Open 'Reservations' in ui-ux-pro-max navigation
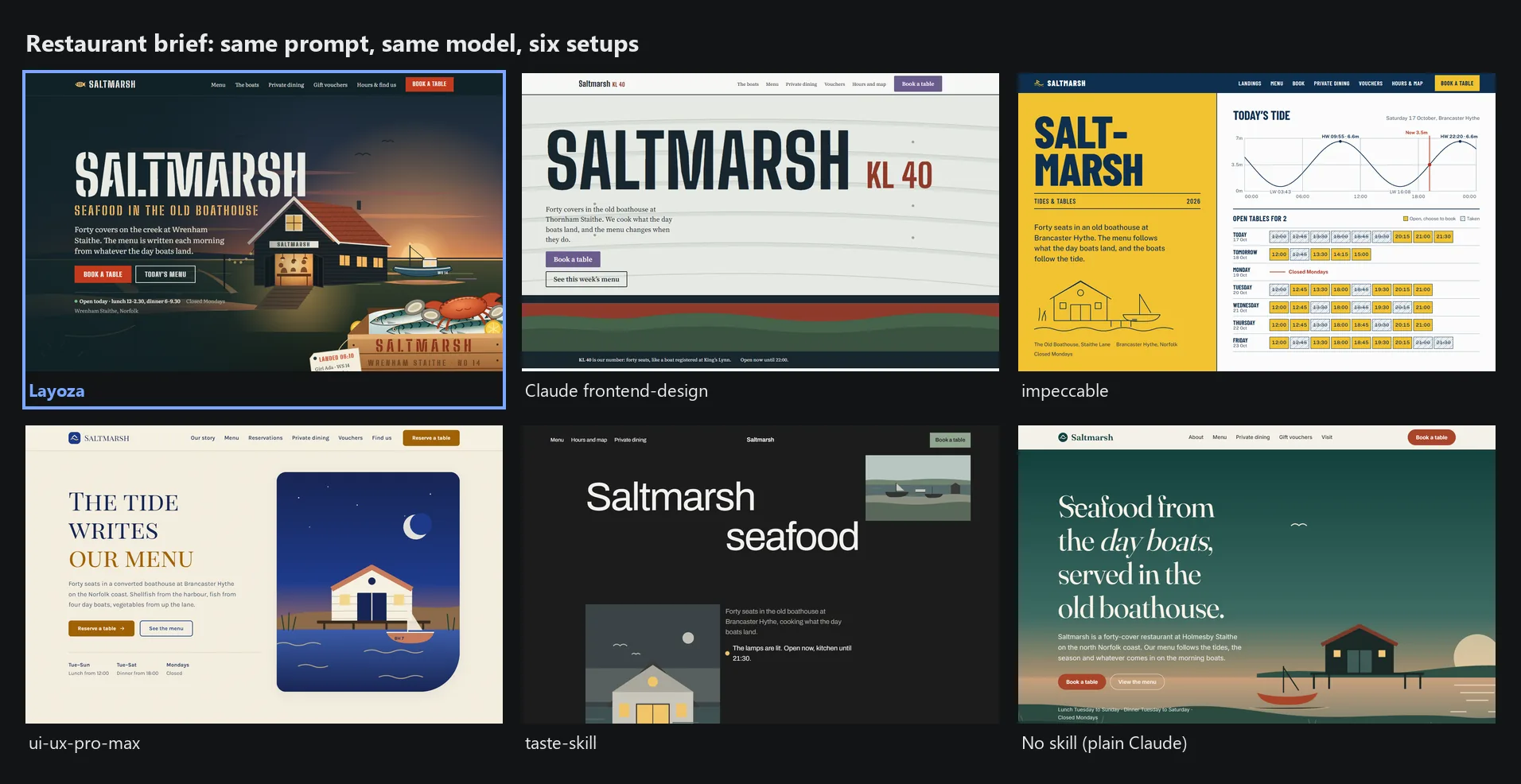The width and height of the screenshot is (1521, 784). coord(265,438)
